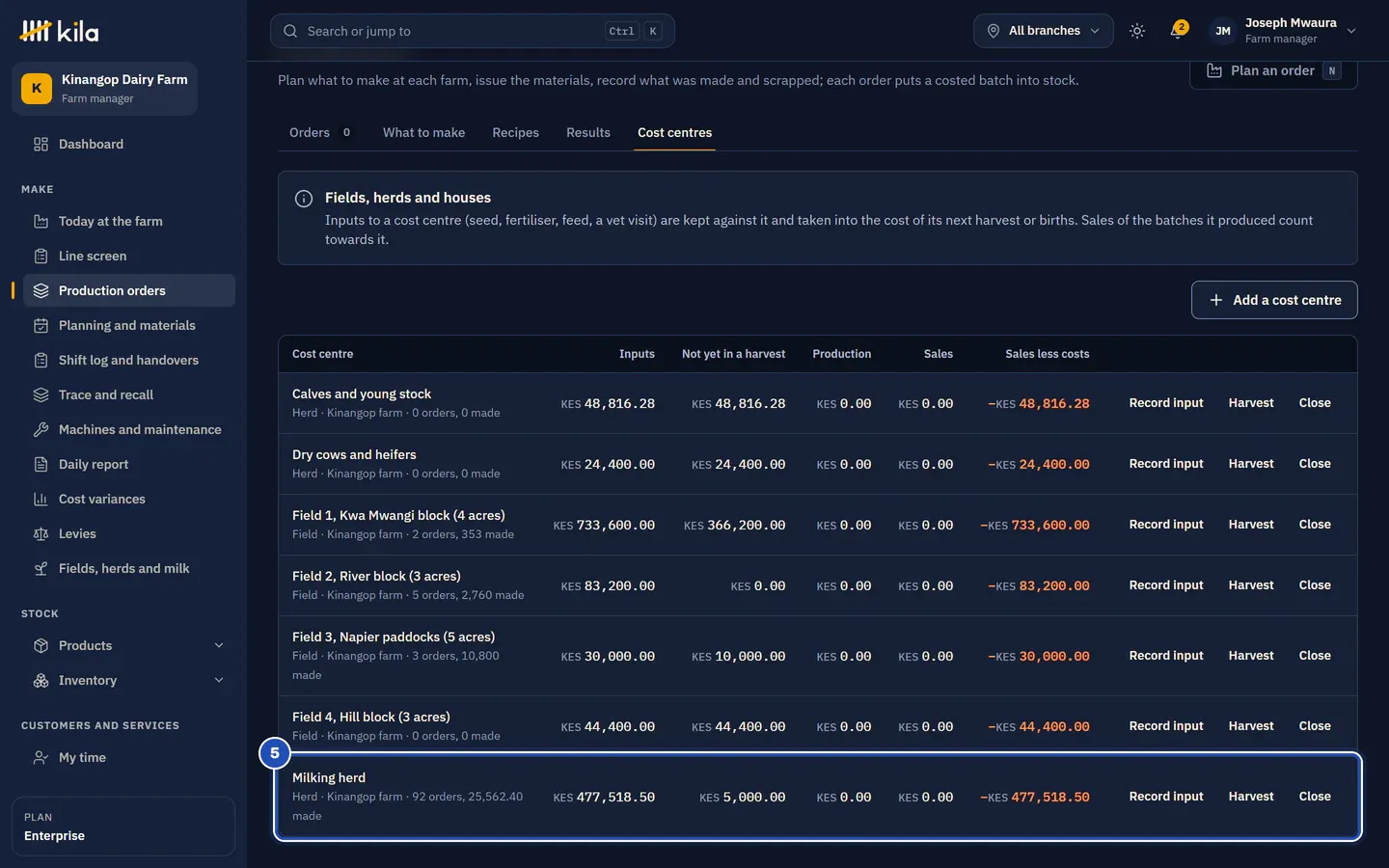Focus the Search or jump to field
This screenshot has height=868, width=1389.
click(473, 31)
